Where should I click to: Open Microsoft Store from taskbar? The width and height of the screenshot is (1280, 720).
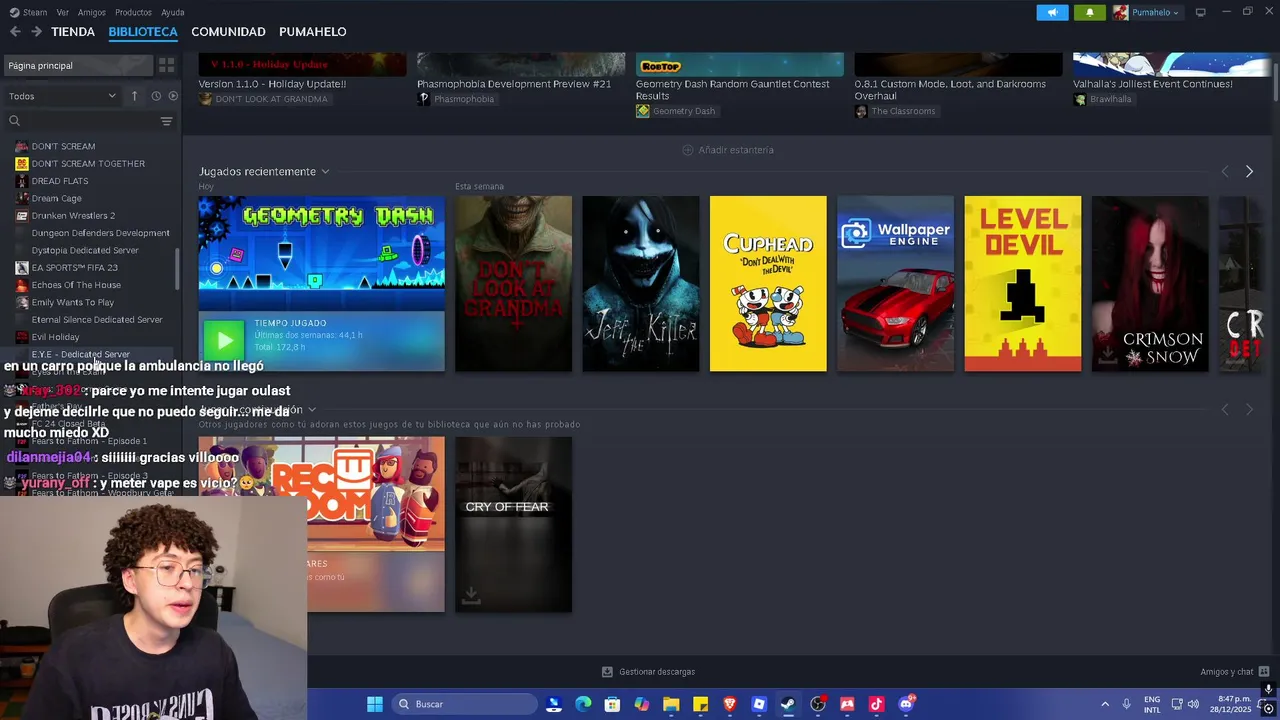point(612,704)
